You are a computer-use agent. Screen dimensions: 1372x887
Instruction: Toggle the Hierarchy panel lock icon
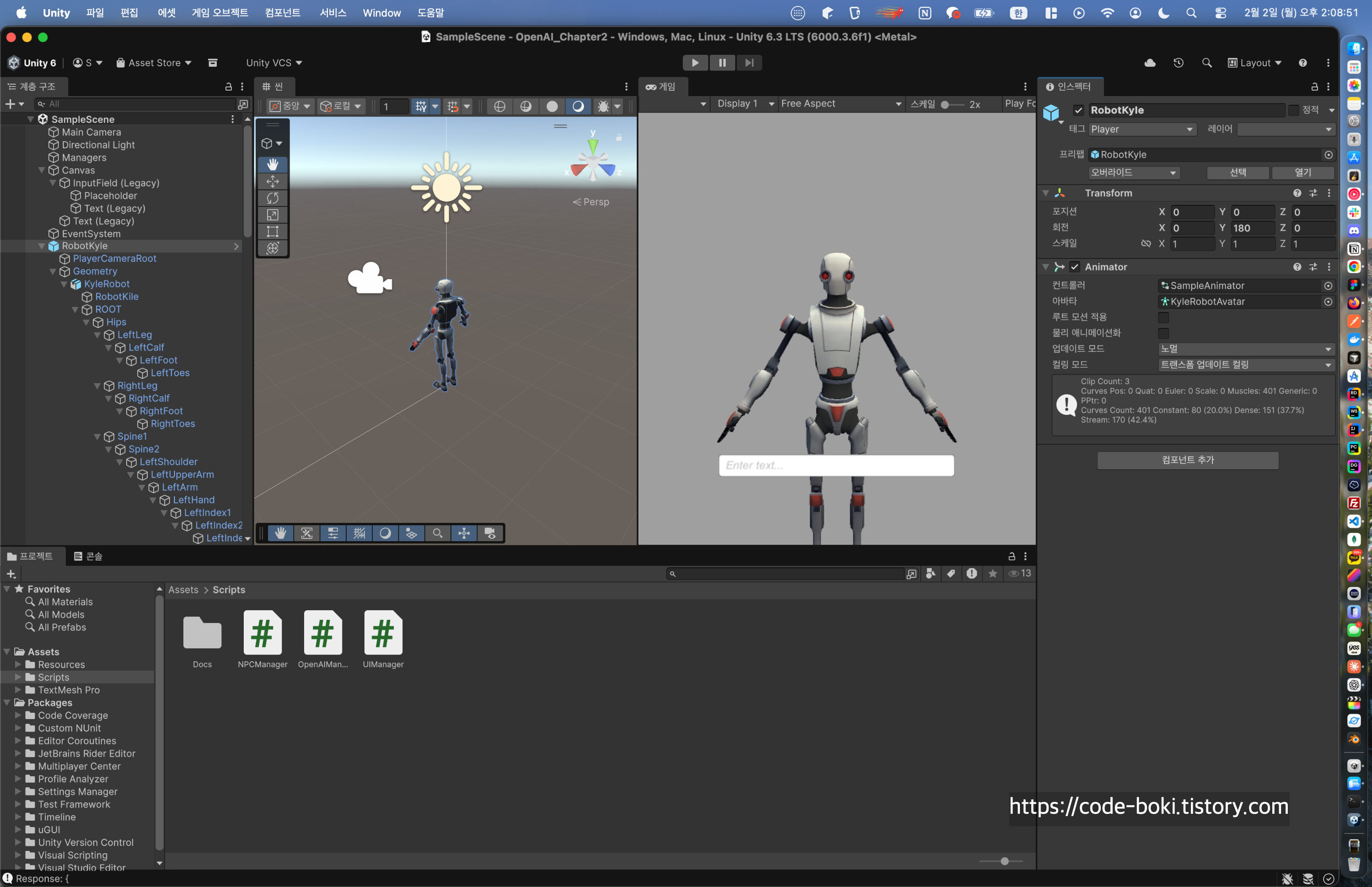click(x=228, y=86)
